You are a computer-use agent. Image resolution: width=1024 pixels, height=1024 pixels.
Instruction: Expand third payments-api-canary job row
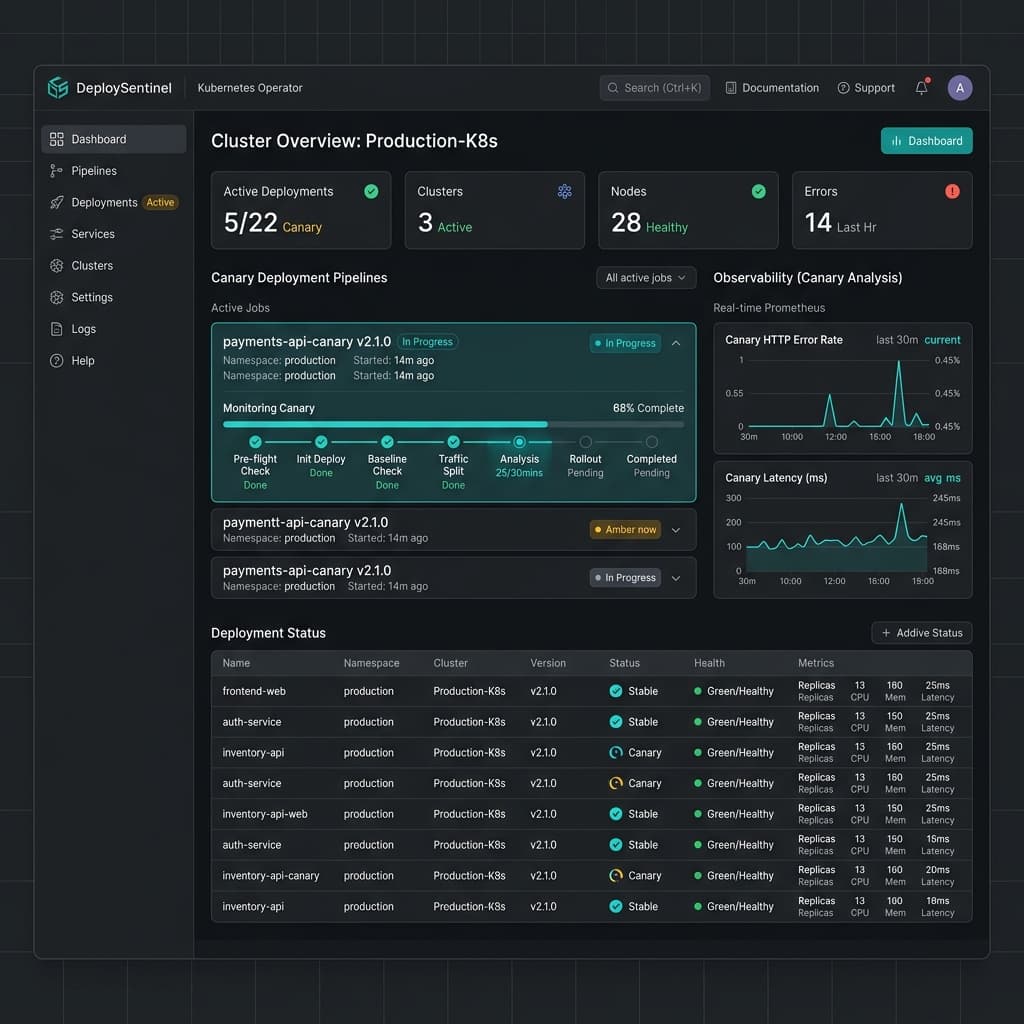[676, 578]
